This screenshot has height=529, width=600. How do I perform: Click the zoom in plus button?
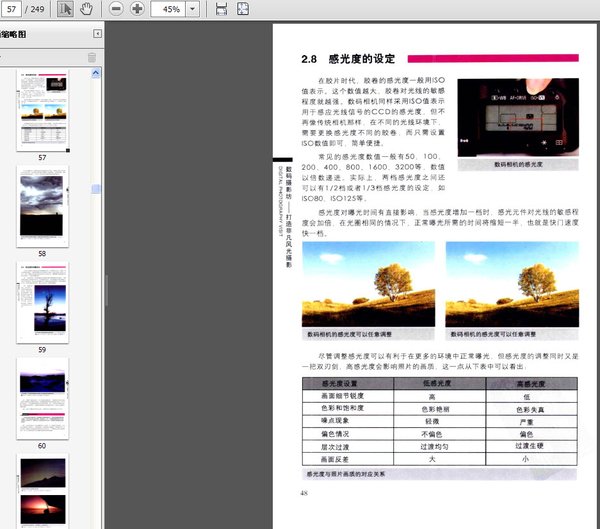[137, 9]
